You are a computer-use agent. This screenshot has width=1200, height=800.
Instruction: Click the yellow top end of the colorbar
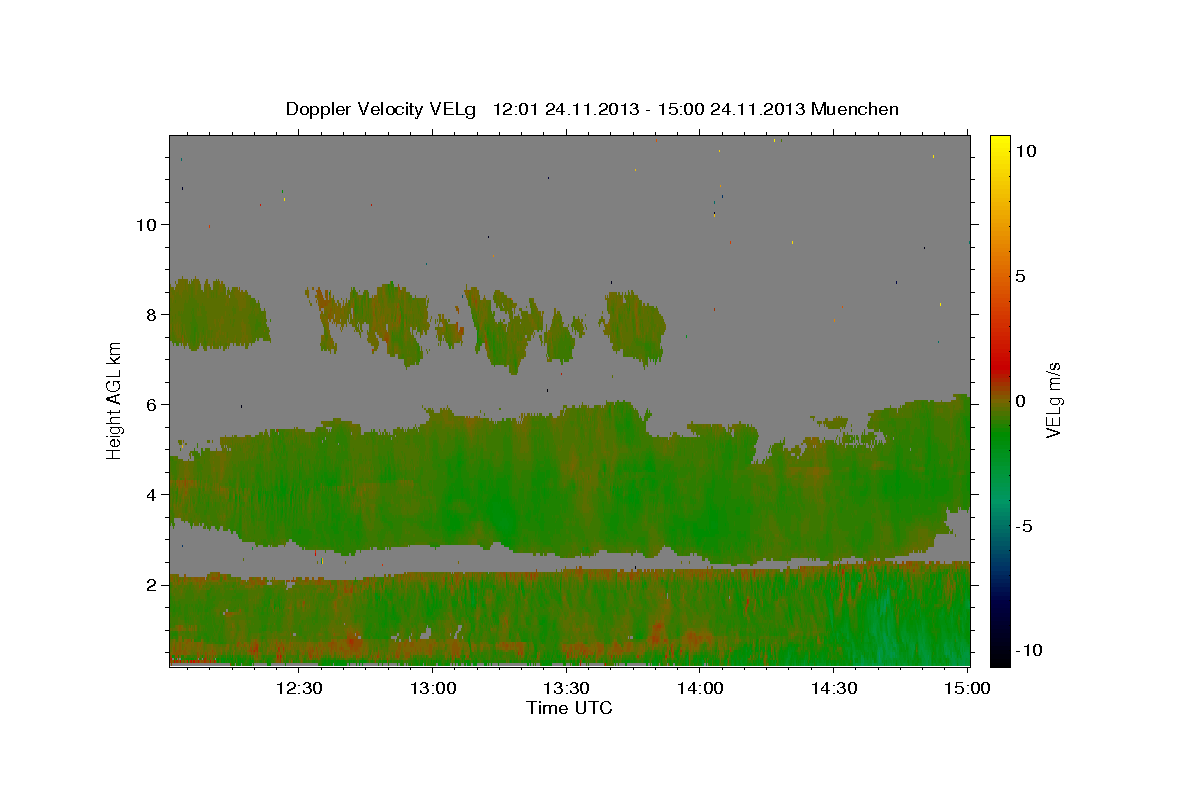[x=999, y=142]
